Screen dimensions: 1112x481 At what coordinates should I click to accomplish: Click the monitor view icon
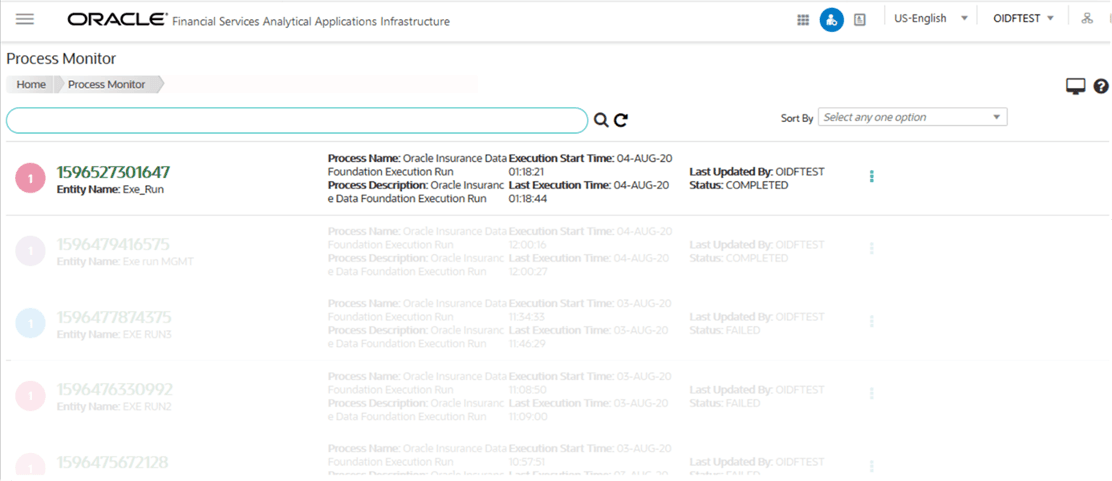[1076, 87]
